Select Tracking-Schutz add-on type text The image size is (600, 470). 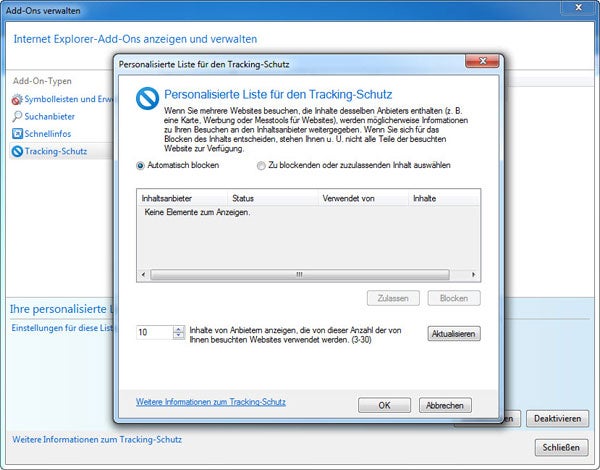(x=56, y=151)
